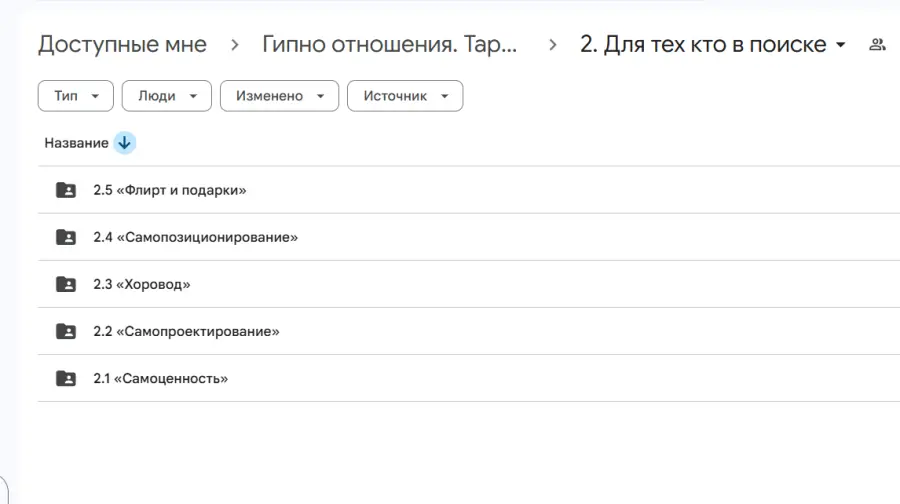Click the shared folder icon for 2.5 «Флирт и подарки»
This screenshot has height=504, width=900.
65,190
